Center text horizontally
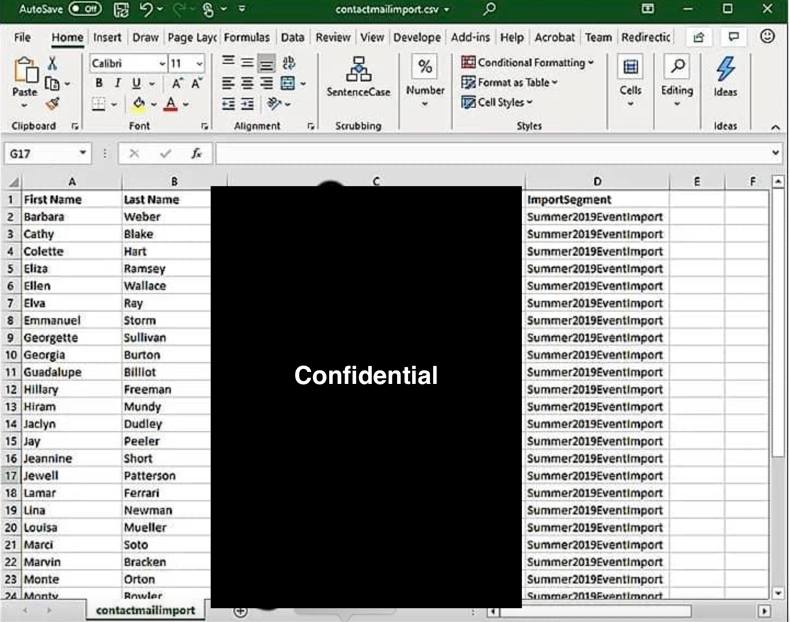The height and width of the screenshot is (622, 790). point(247,83)
